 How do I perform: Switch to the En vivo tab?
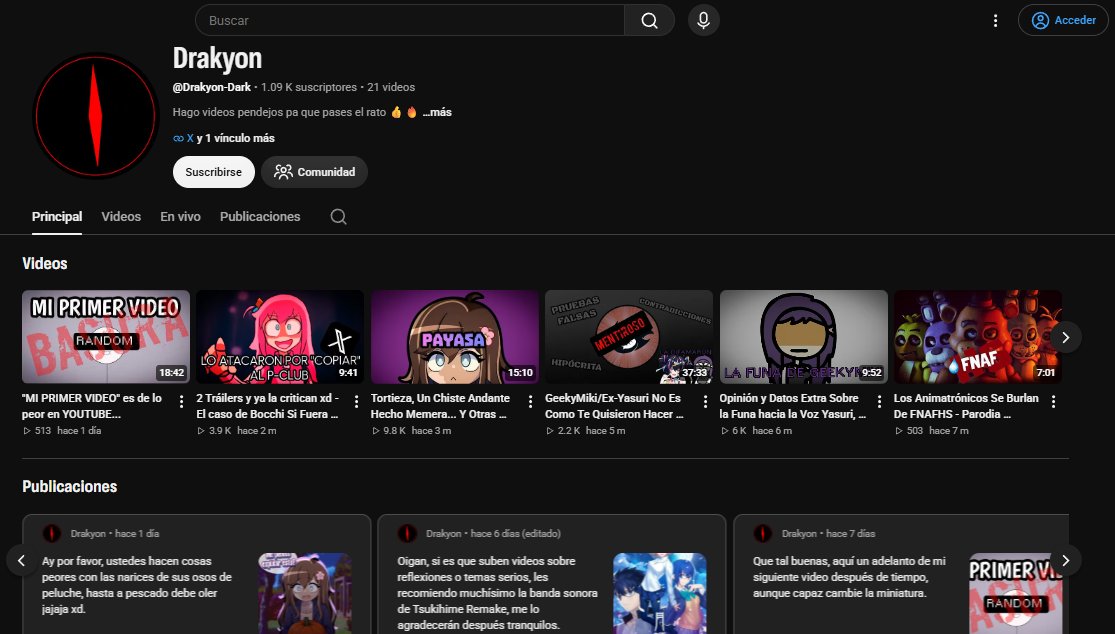pos(180,217)
